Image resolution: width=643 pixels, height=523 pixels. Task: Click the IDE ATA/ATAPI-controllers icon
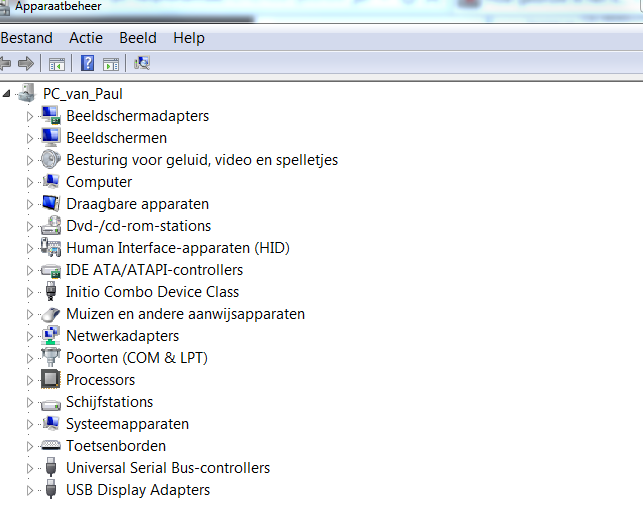pyautogui.click(x=51, y=270)
